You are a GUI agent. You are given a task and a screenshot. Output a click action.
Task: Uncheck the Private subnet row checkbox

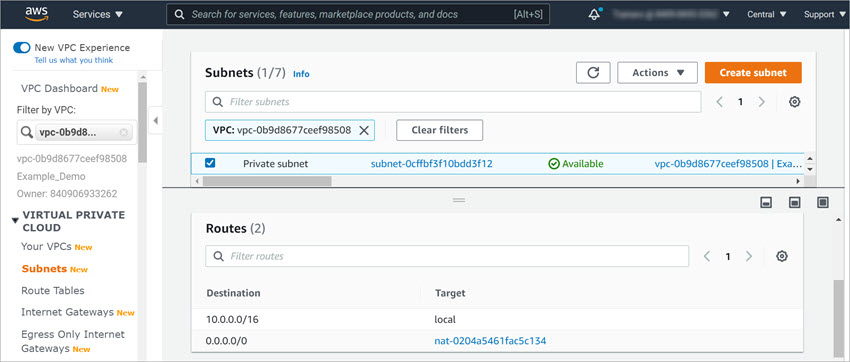pyautogui.click(x=210, y=163)
